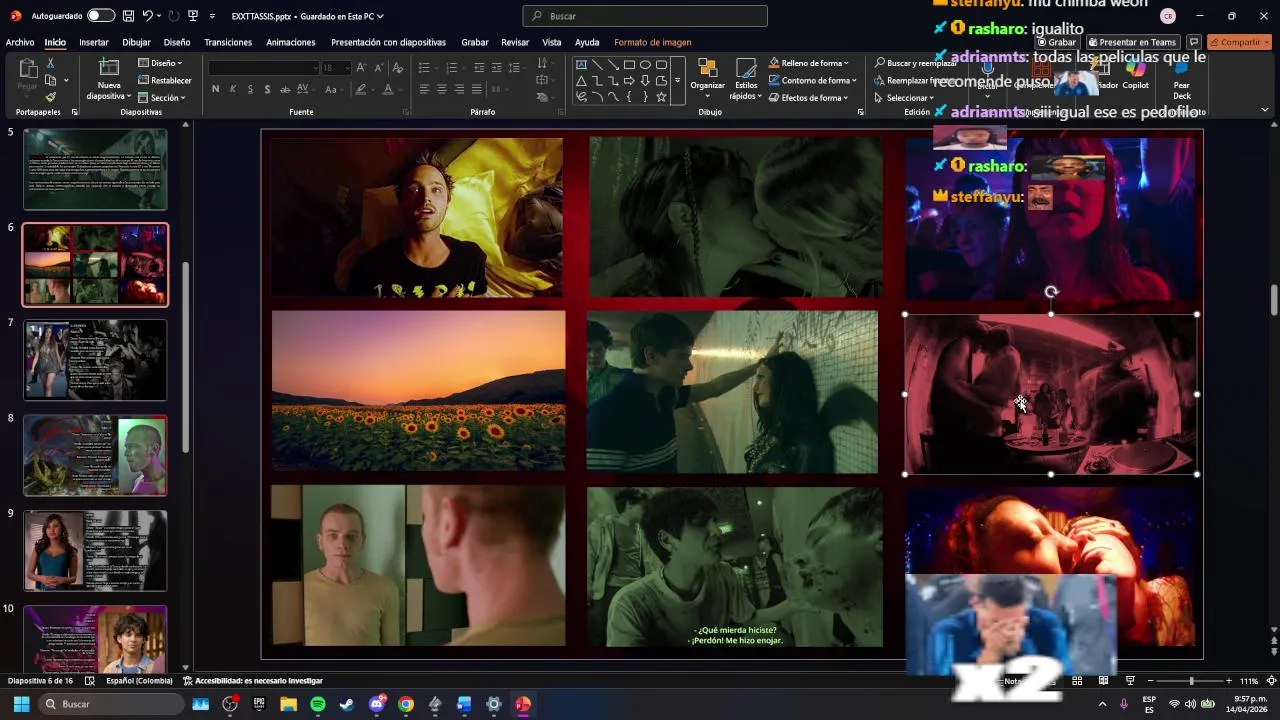This screenshot has height=720, width=1280.
Task: Decrease font size icon
Action: pyautogui.click(x=379, y=67)
